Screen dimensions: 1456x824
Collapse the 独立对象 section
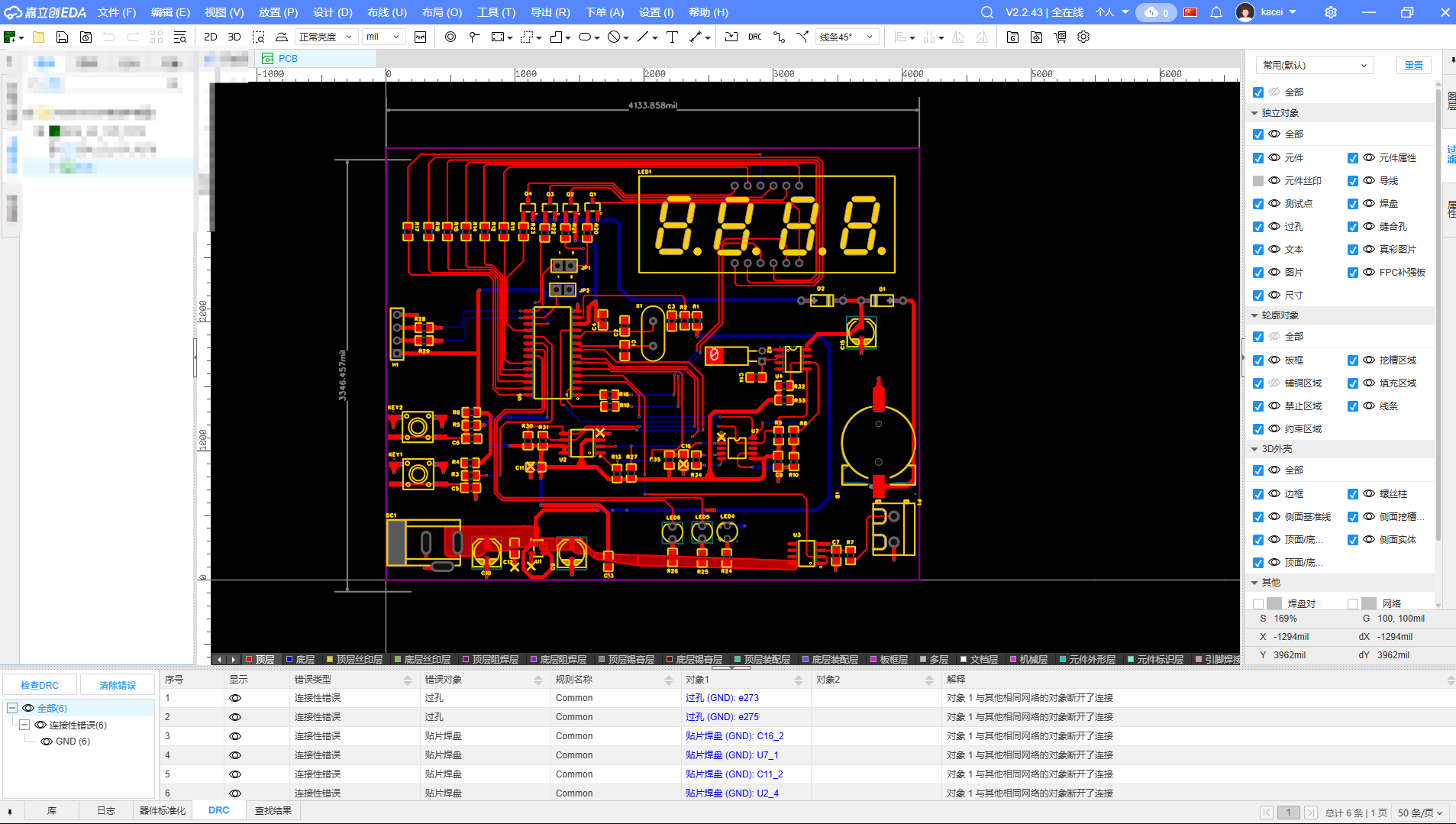[1254, 113]
